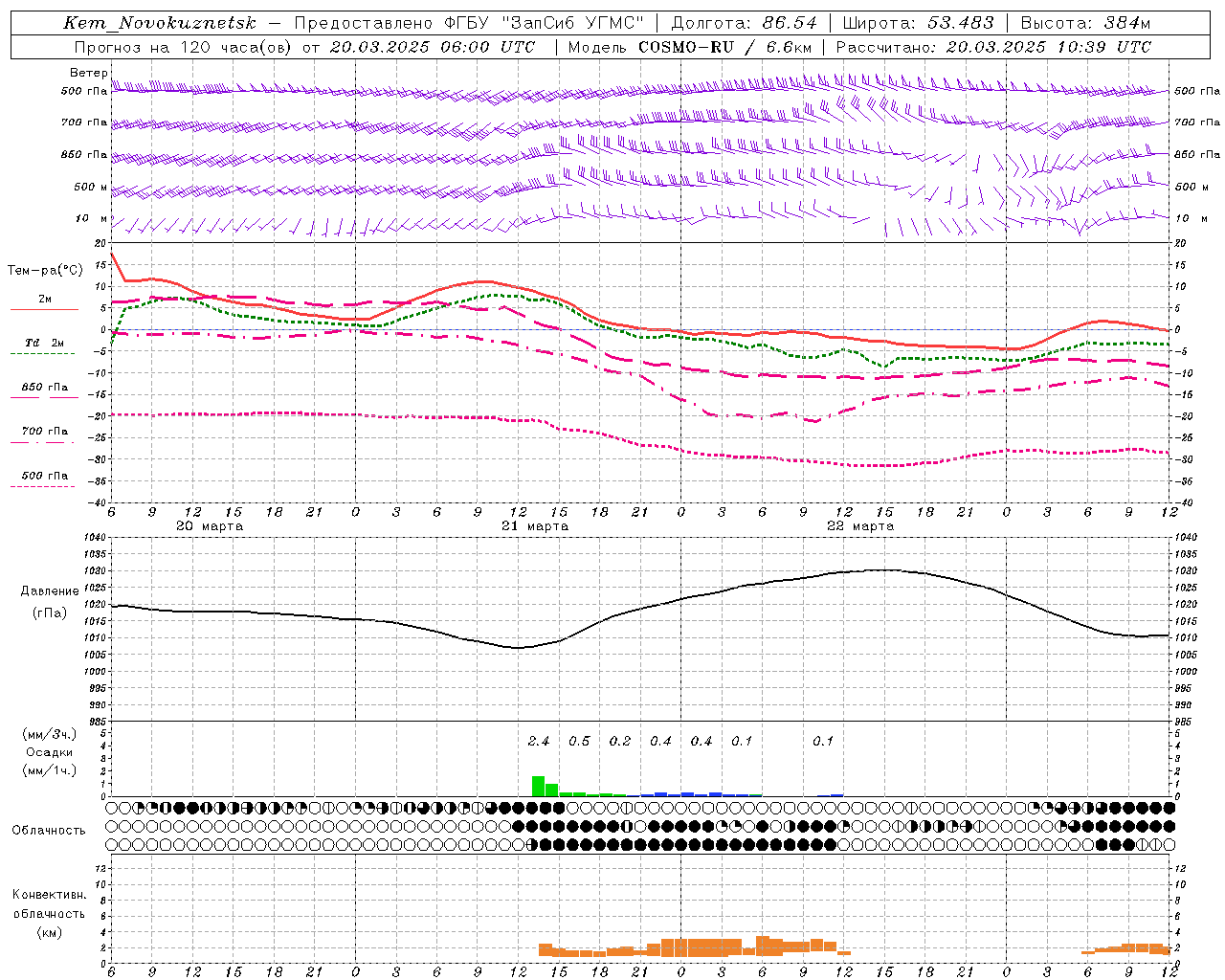The height and width of the screenshot is (980, 1225).
Task: Select the provider text 'Предоставлено ФГБУ "ЗапСиб УГМС"'
Action: click(469, 23)
